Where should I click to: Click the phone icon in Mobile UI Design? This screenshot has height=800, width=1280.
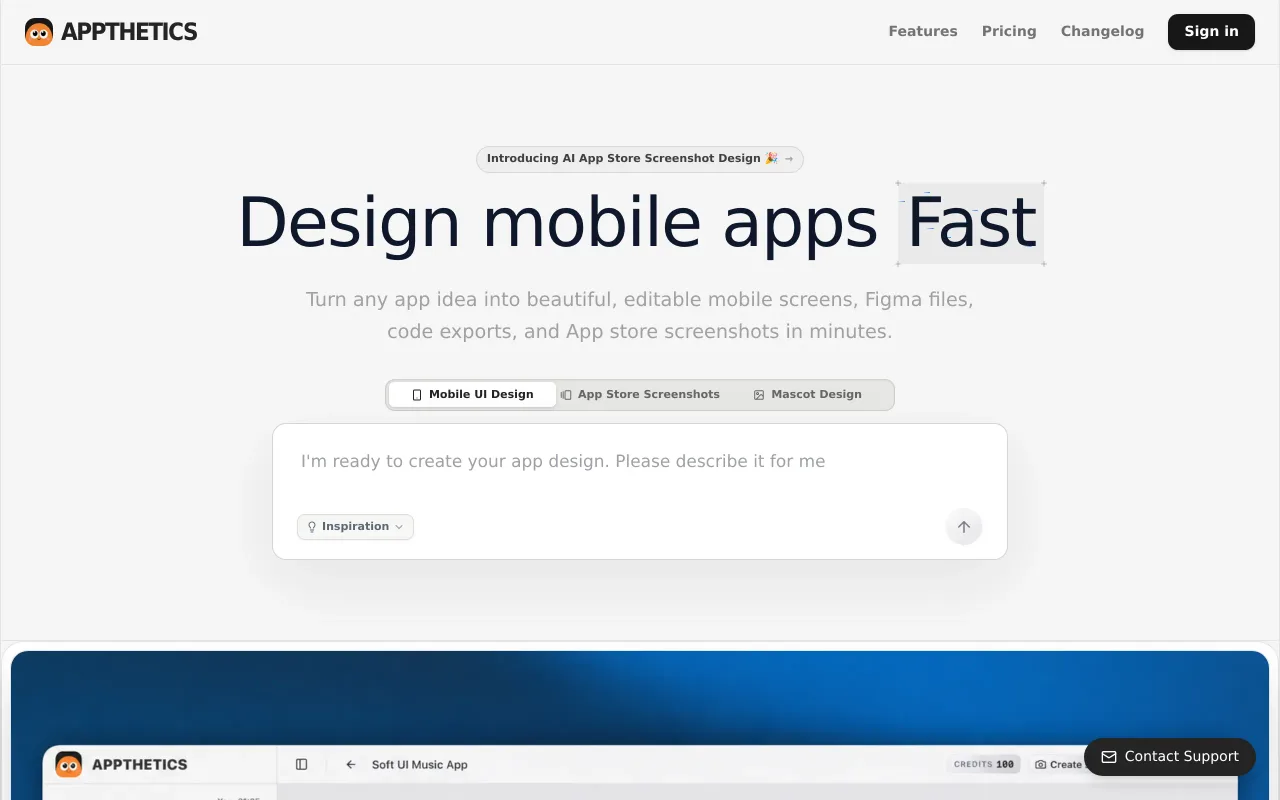417,395
